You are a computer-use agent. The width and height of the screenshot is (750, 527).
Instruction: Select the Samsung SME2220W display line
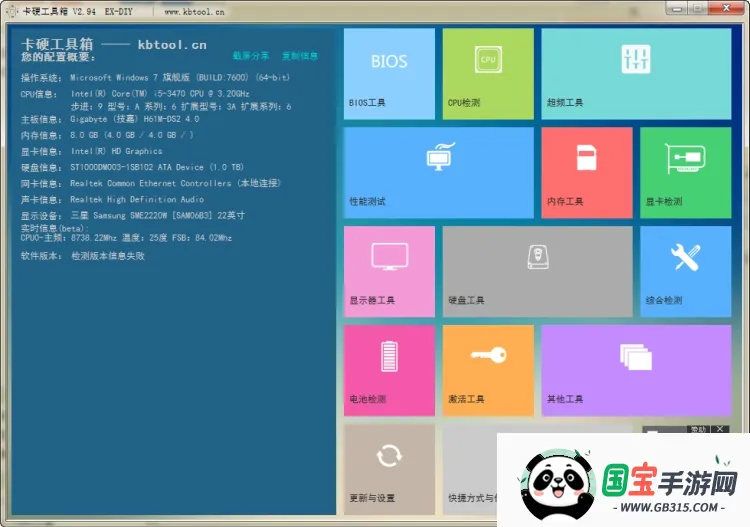click(x=133, y=216)
